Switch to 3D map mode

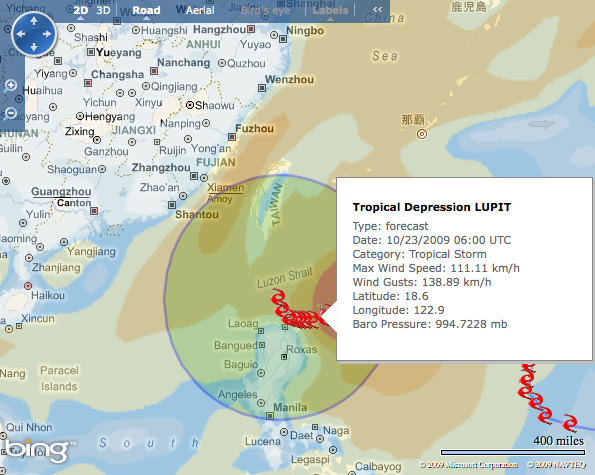103,10
